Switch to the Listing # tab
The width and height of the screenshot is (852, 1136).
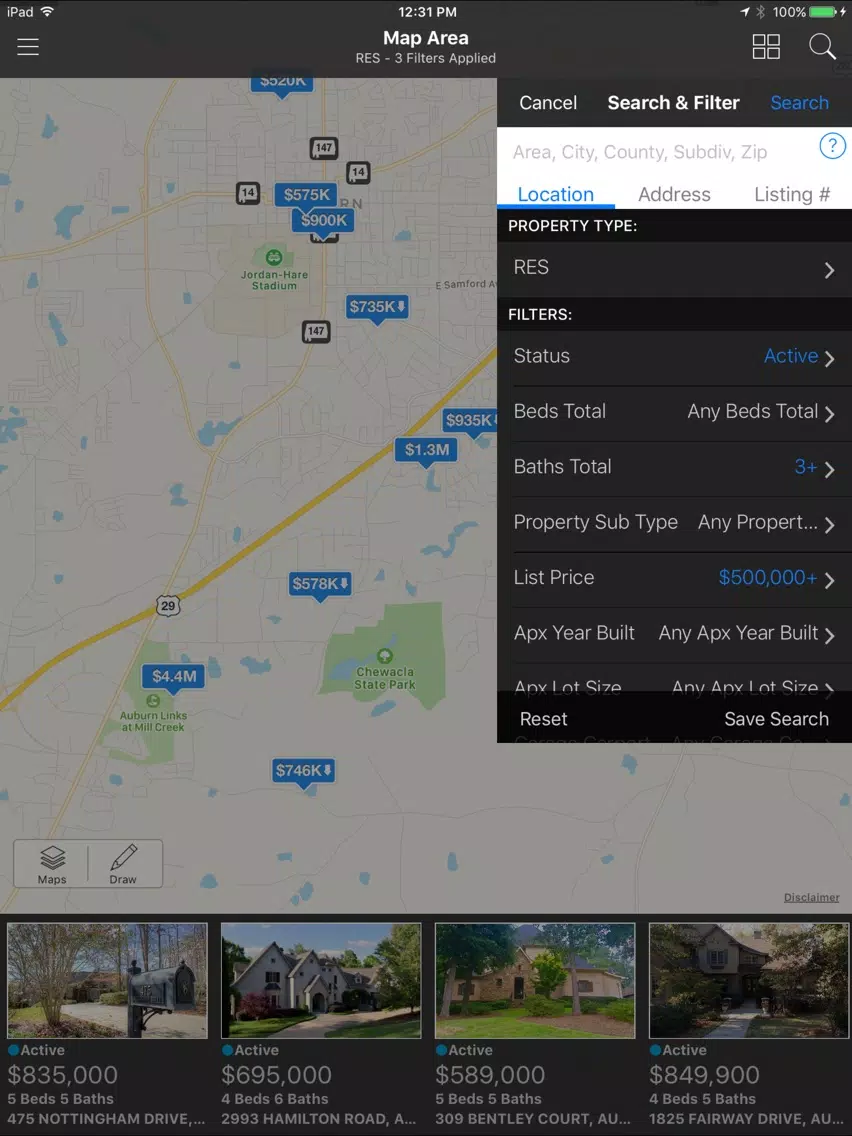[x=792, y=194]
